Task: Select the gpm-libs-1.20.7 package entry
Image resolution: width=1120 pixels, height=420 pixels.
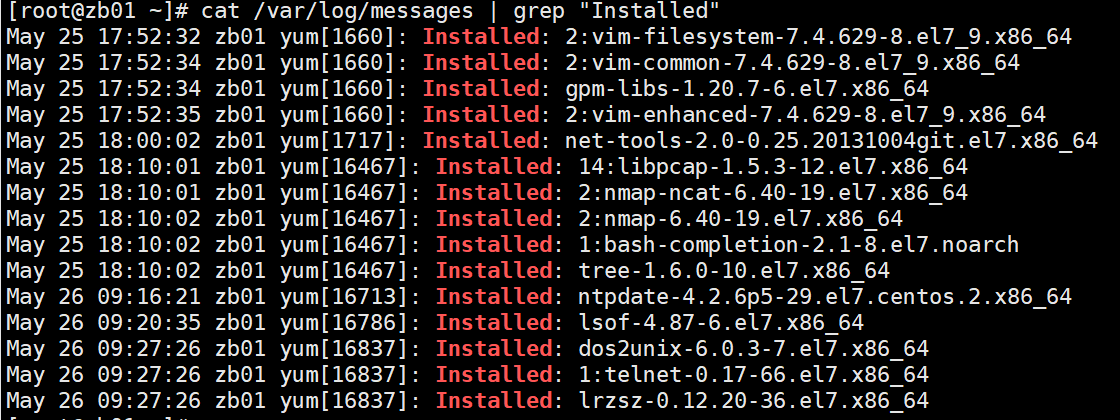Action: click(x=746, y=89)
